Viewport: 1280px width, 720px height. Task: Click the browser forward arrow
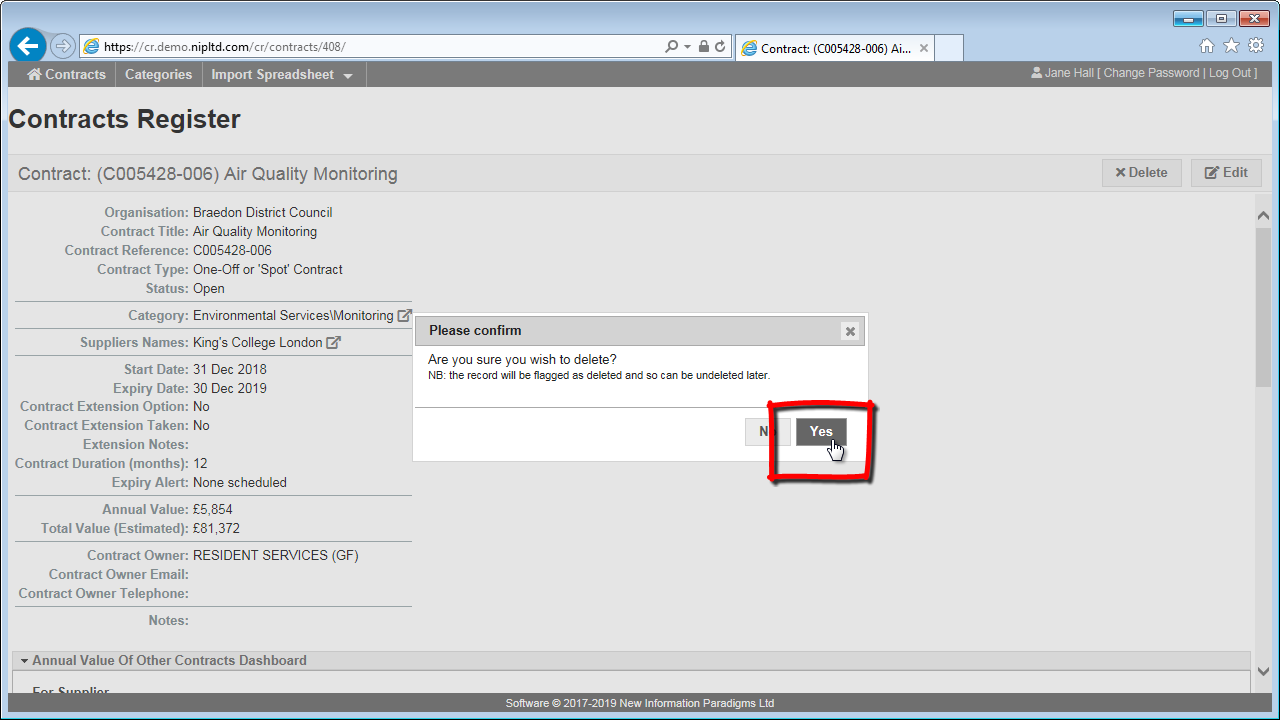tap(62, 46)
